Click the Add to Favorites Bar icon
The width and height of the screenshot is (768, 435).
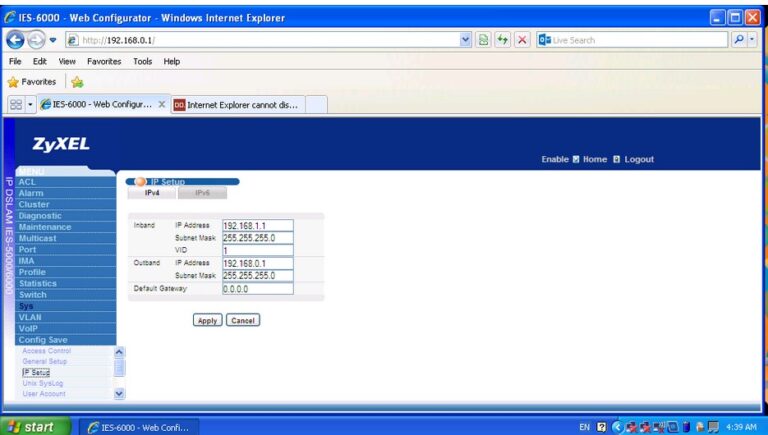(x=77, y=82)
